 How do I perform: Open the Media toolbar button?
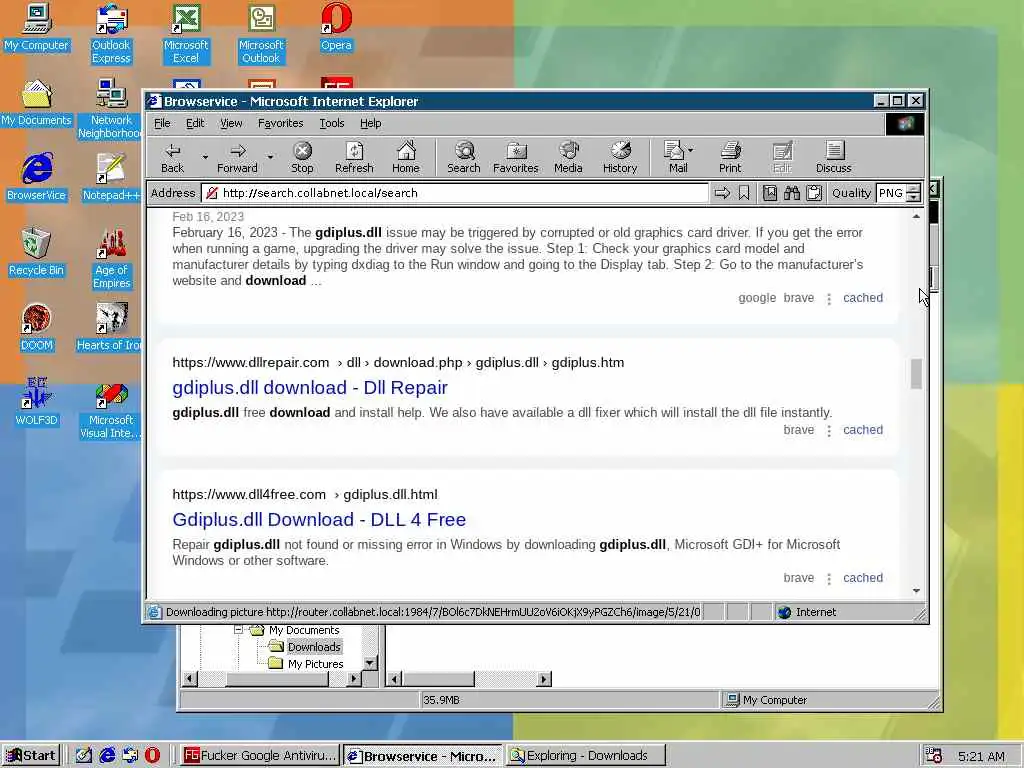point(568,157)
